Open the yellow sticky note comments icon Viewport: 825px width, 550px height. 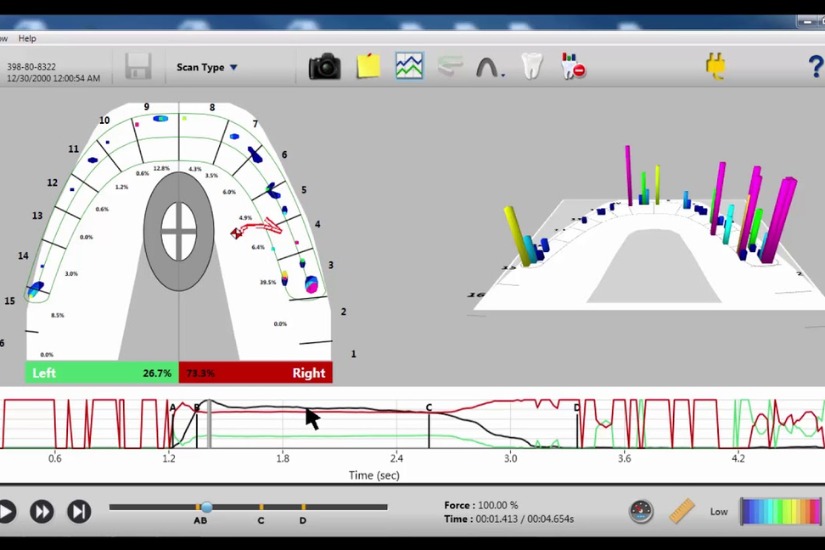tap(368, 66)
